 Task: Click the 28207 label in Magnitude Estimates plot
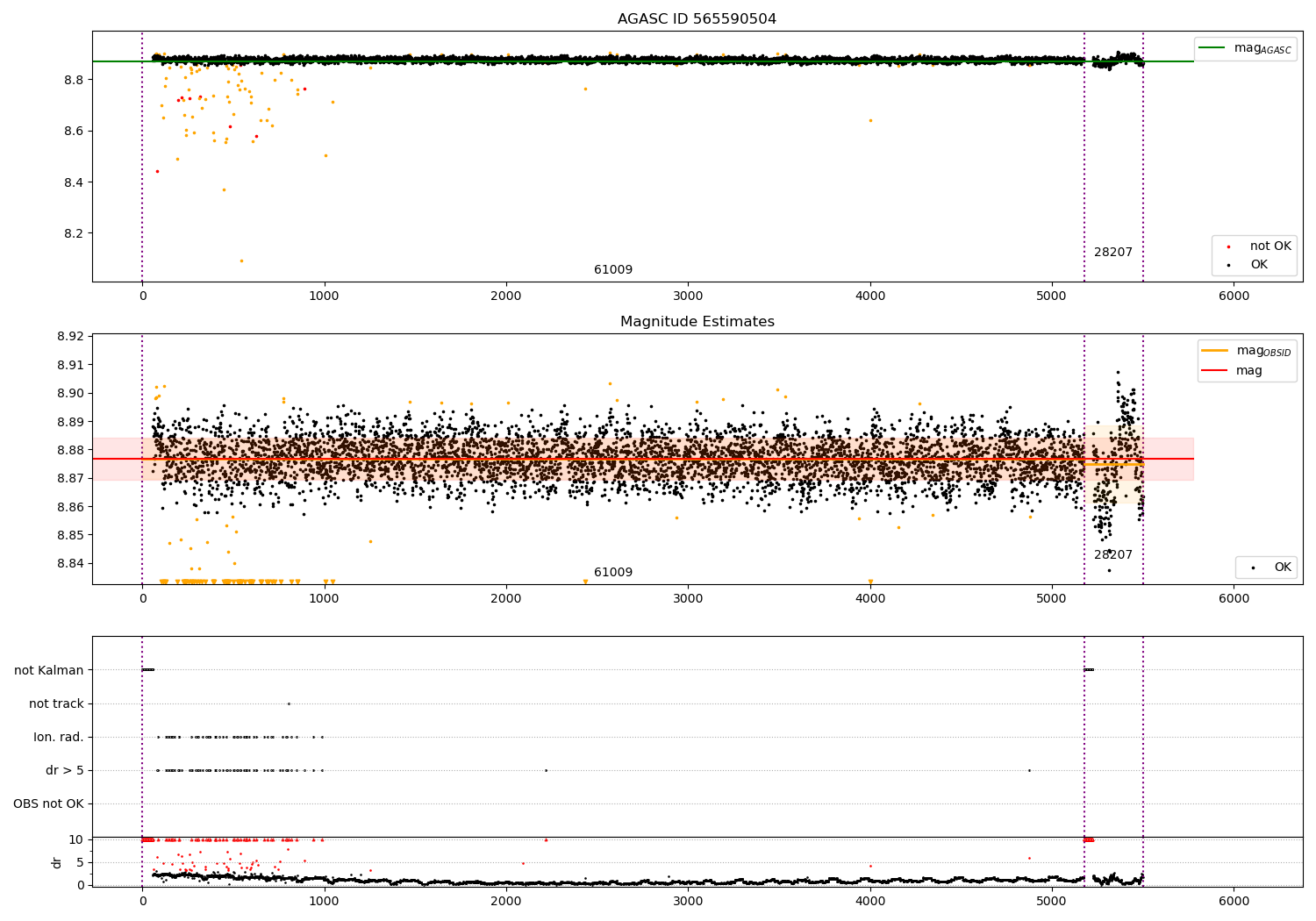1113,554
